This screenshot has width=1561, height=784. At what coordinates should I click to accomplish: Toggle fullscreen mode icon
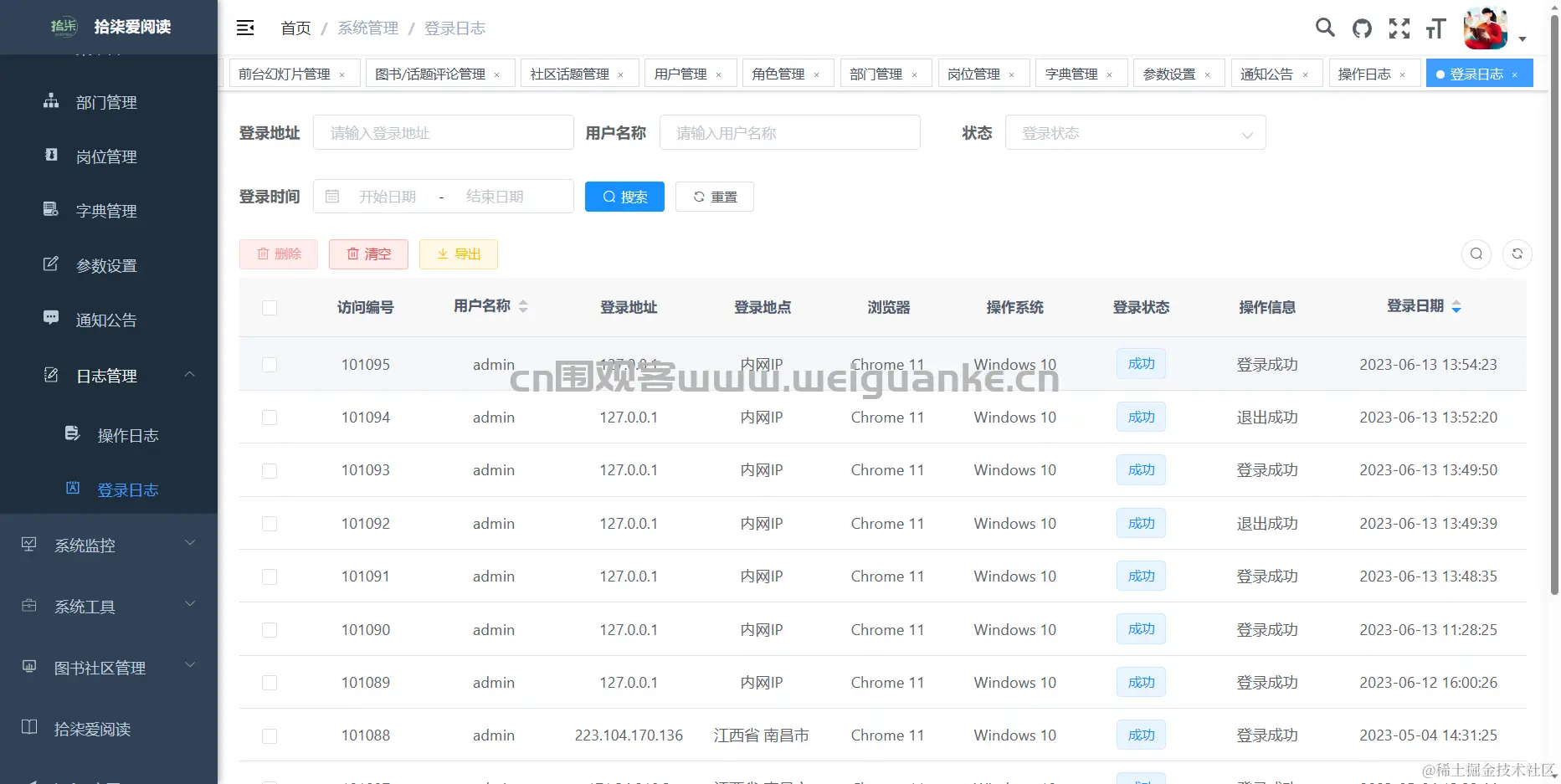pos(1399,28)
